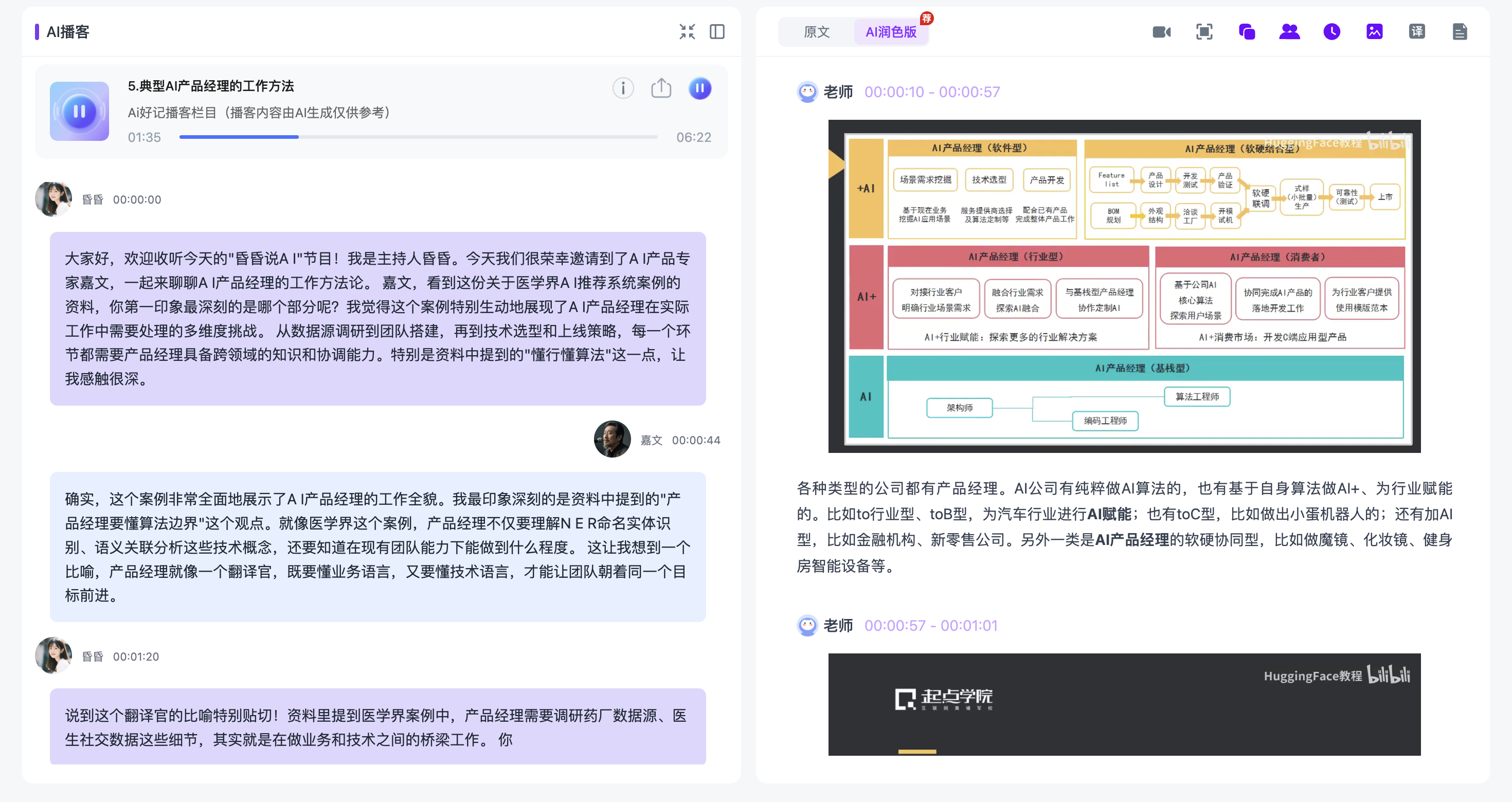Toggle the split-layout sidebar icon
Viewport: 1512px width, 802px height.
(x=717, y=32)
